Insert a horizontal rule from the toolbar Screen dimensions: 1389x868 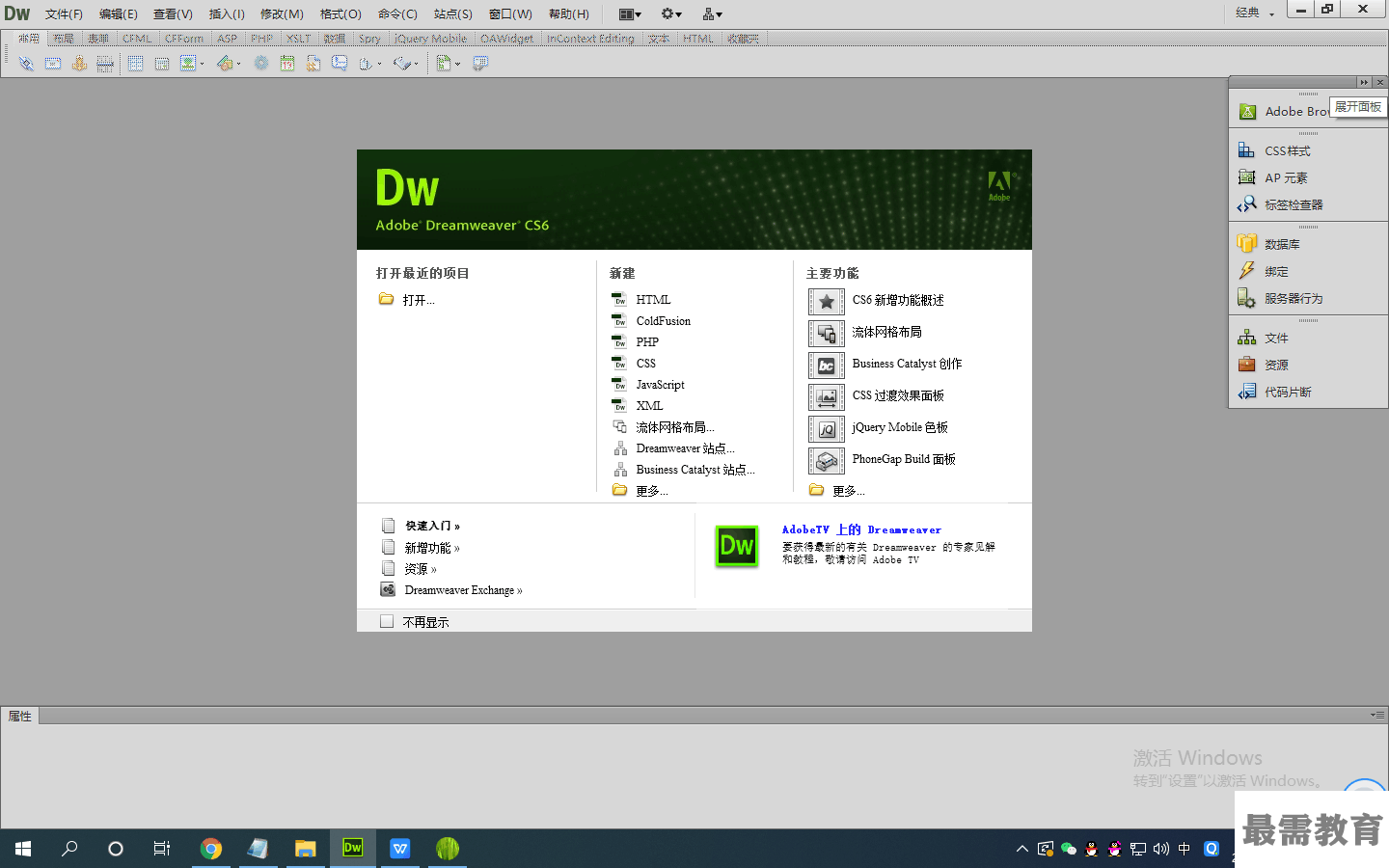pyautogui.click(x=105, y=64)
